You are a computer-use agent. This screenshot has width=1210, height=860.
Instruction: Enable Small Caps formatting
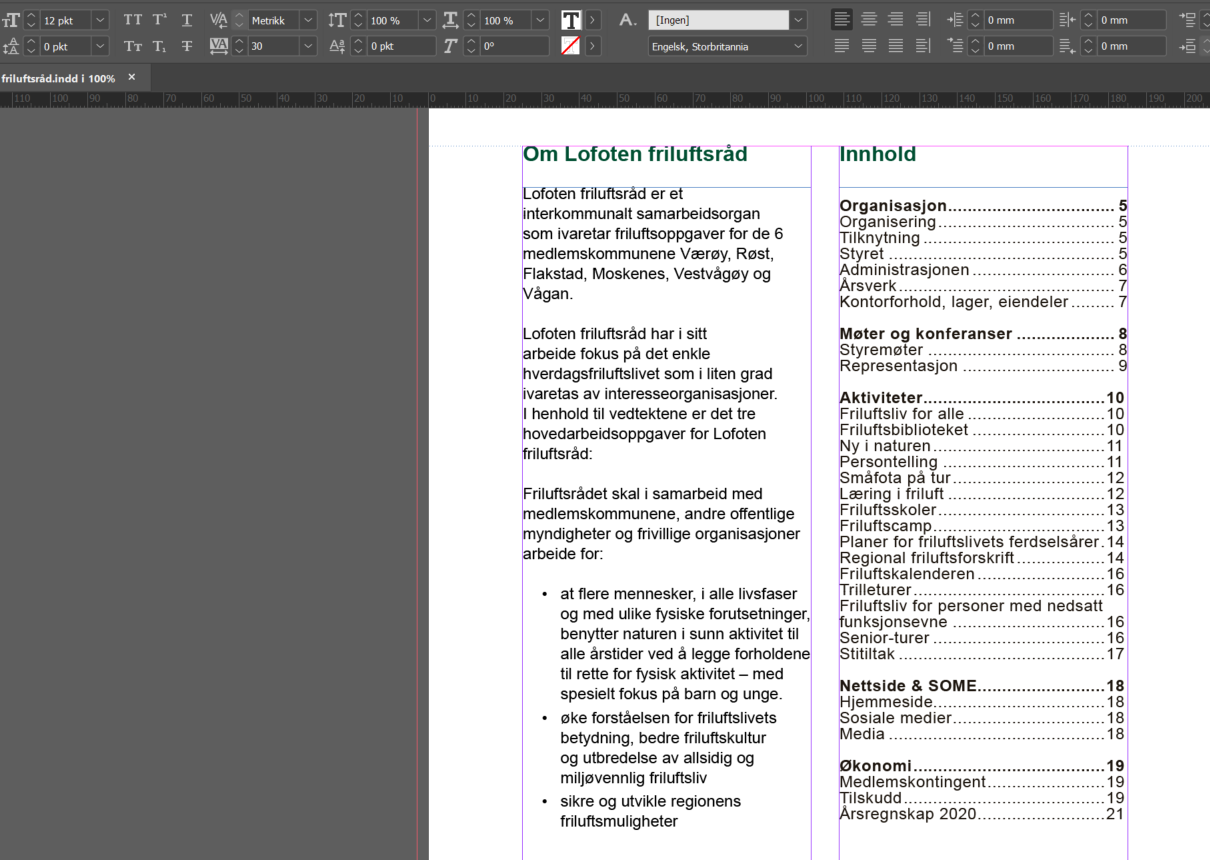131,46
